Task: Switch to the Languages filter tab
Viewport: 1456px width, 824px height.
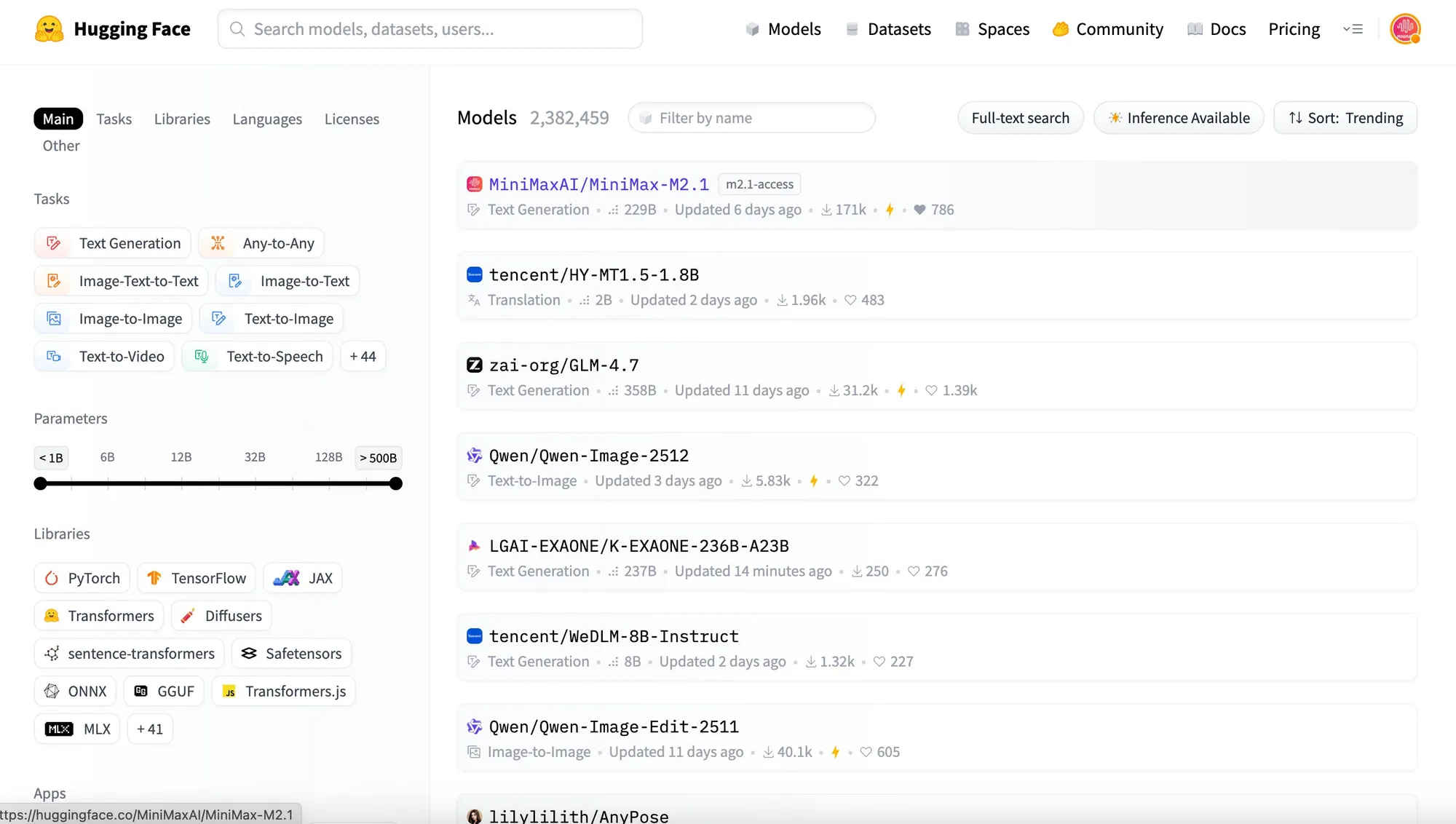Action: [267, 119]
